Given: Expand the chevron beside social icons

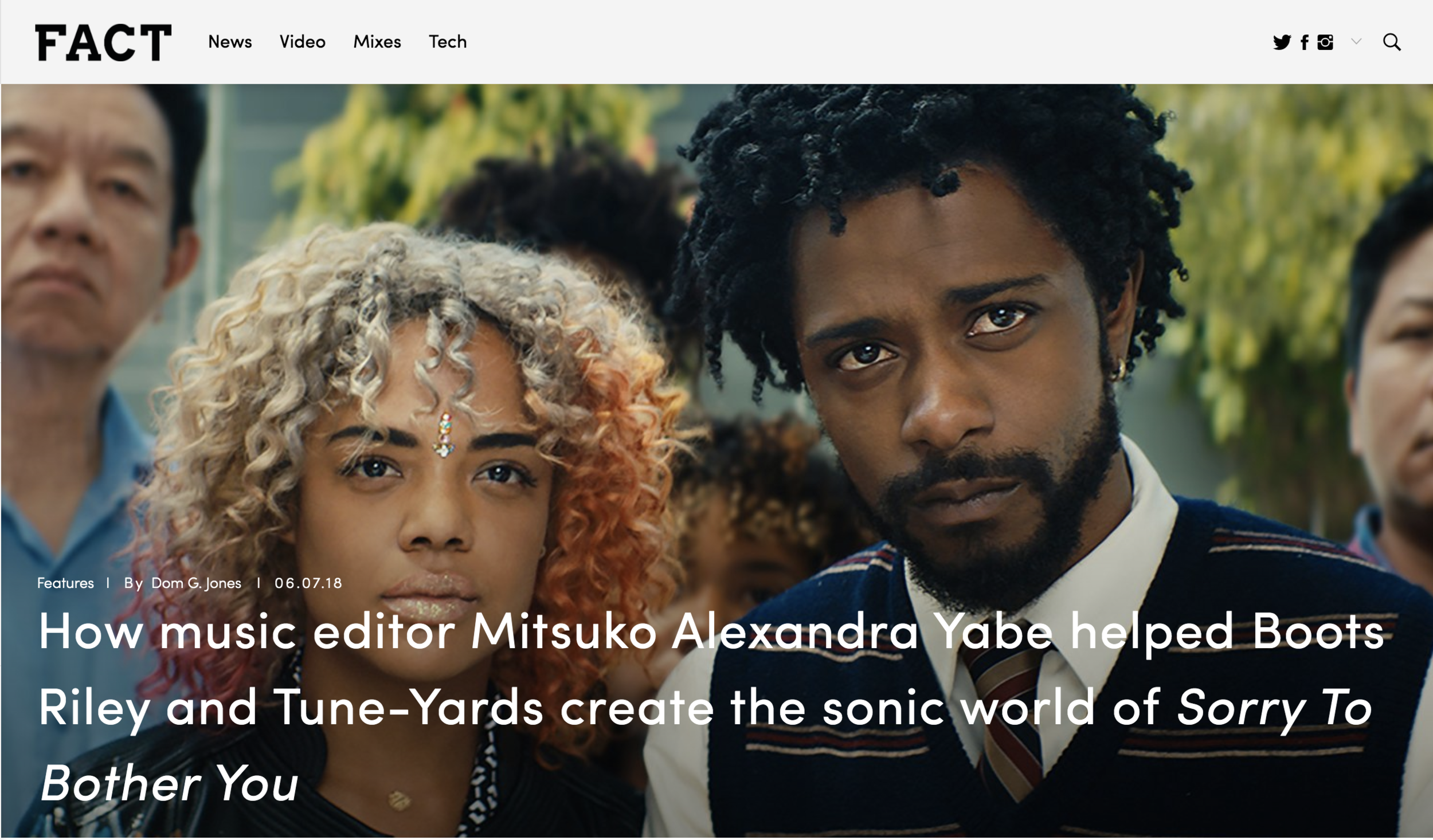Looking at the screenshot, I should click(1356, 41).
